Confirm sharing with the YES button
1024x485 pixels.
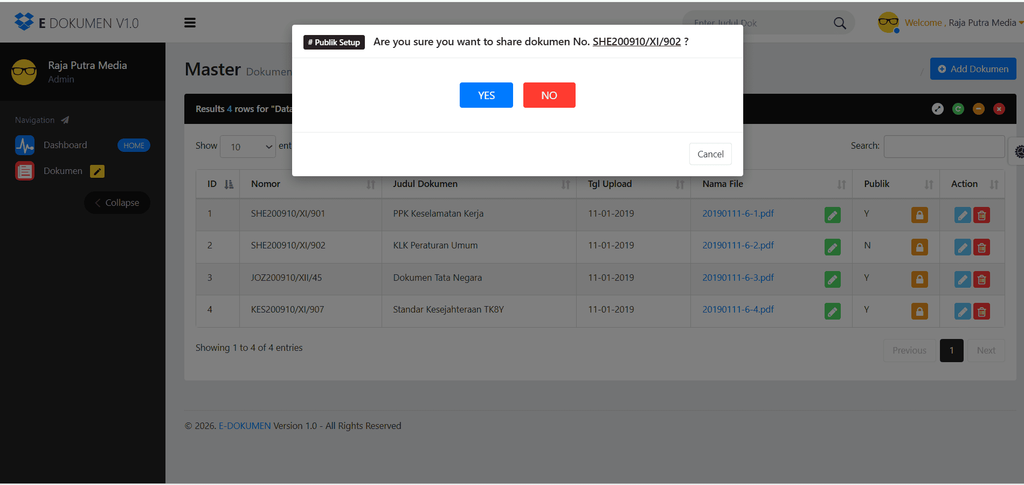coord(486,95)
